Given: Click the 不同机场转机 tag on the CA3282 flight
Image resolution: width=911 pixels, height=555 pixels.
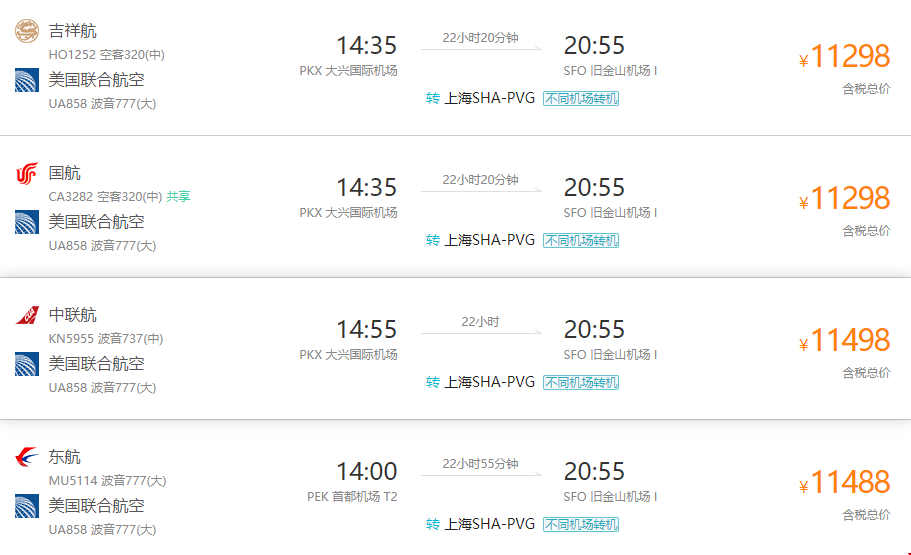Looking at the screenshot, I should click(581, 241).
